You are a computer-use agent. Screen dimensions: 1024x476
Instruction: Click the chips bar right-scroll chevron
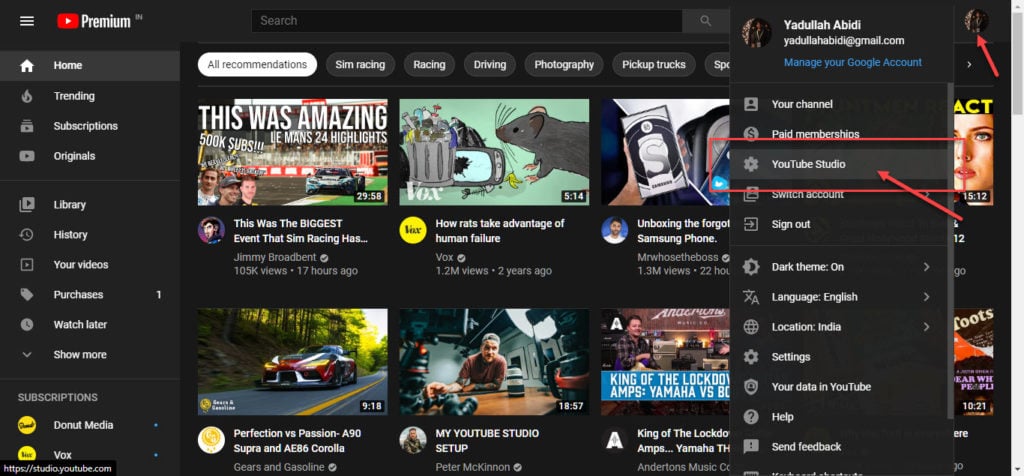coord(969,65)
